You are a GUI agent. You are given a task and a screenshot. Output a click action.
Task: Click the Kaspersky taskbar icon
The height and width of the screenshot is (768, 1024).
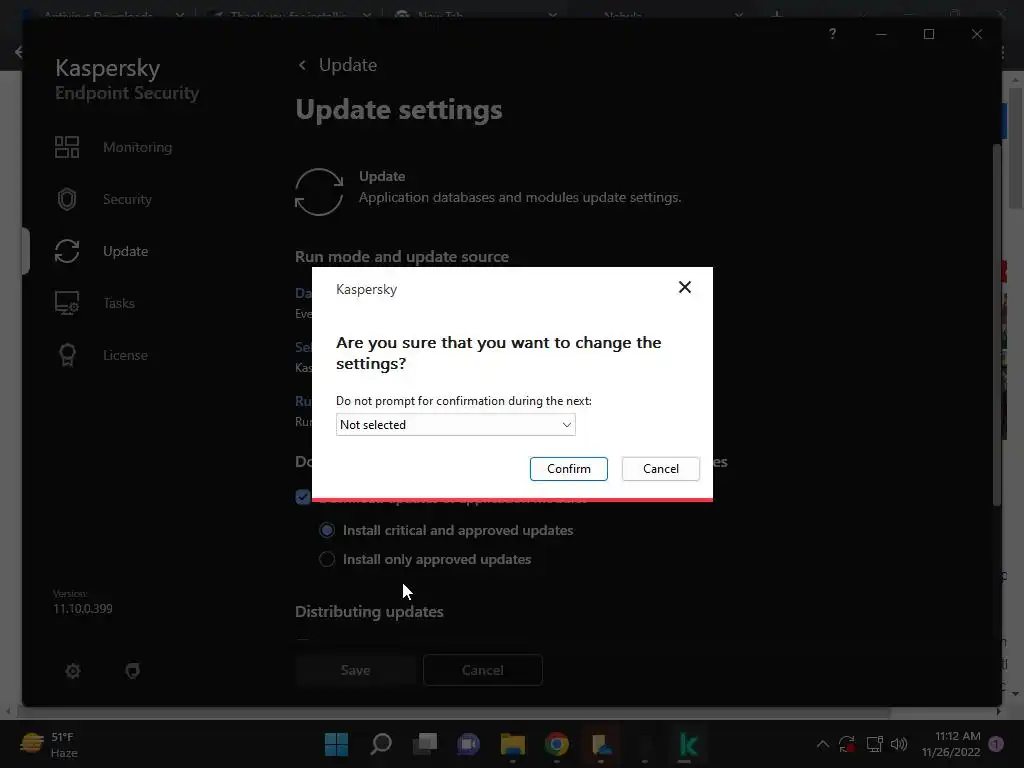[x=688, y=744]
